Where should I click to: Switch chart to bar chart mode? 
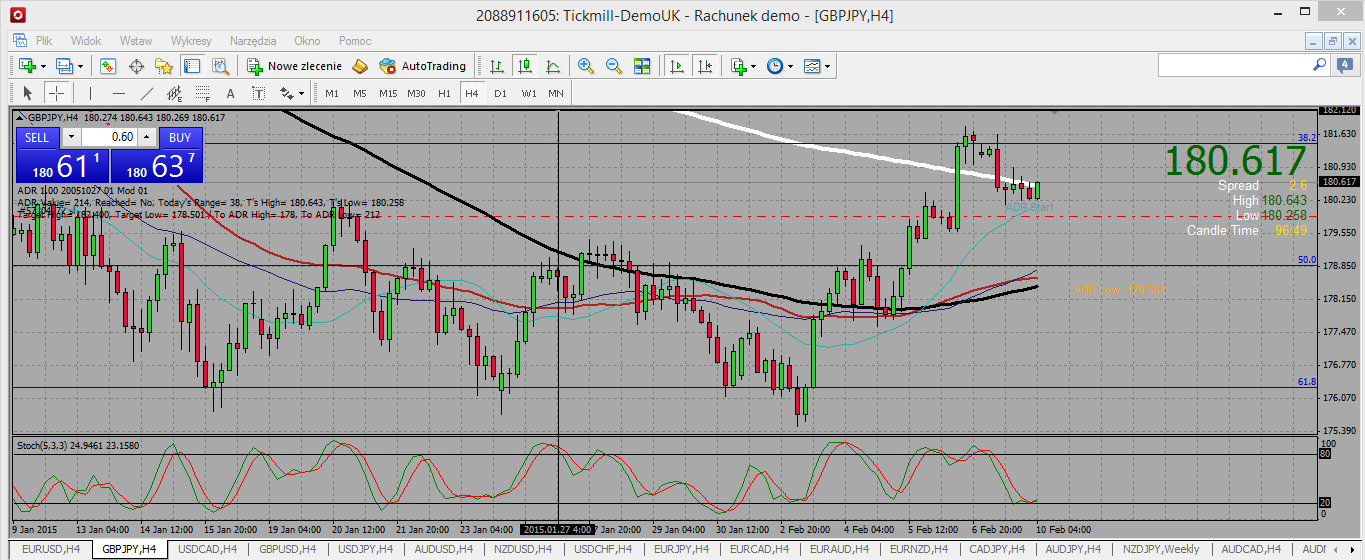(x=496, y=66)
